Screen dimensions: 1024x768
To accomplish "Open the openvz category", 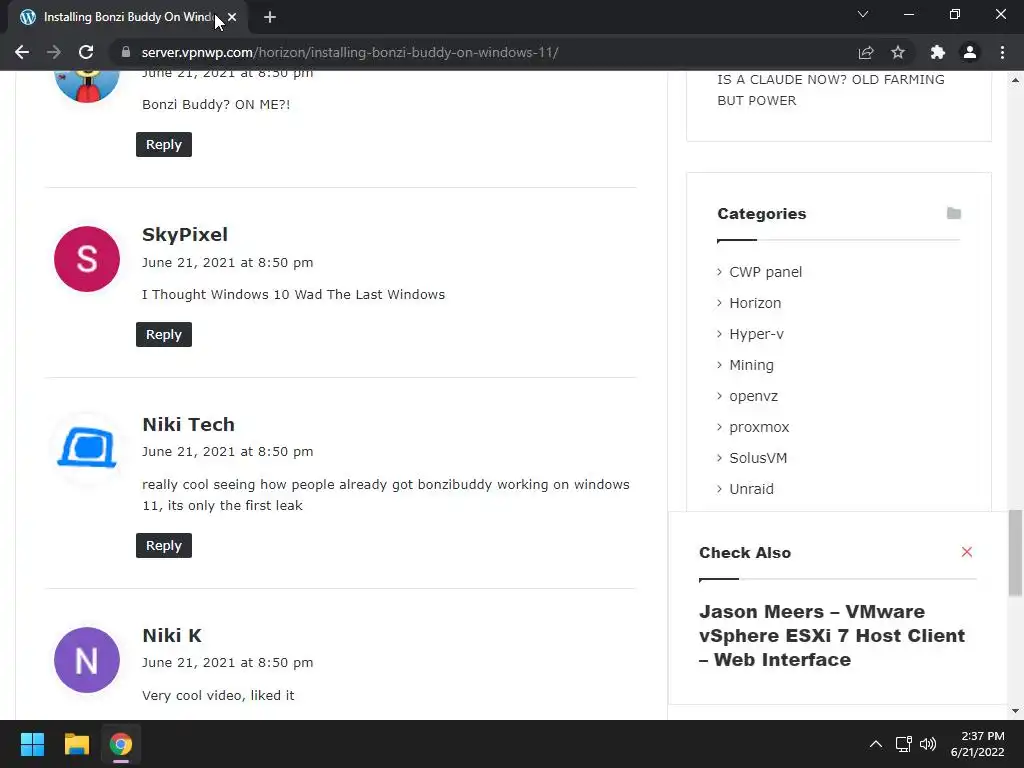I will click(754, 396).
